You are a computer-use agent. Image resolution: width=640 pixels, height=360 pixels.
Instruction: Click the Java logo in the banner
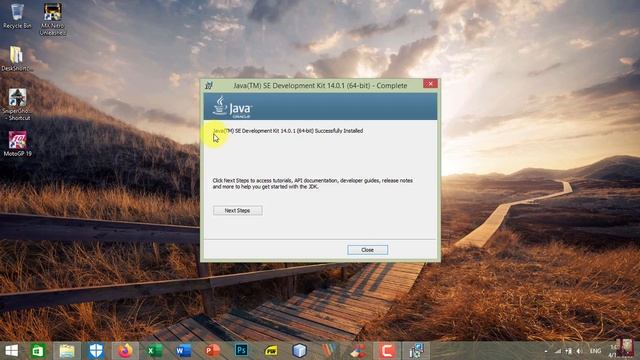click(x=232, y=107)
